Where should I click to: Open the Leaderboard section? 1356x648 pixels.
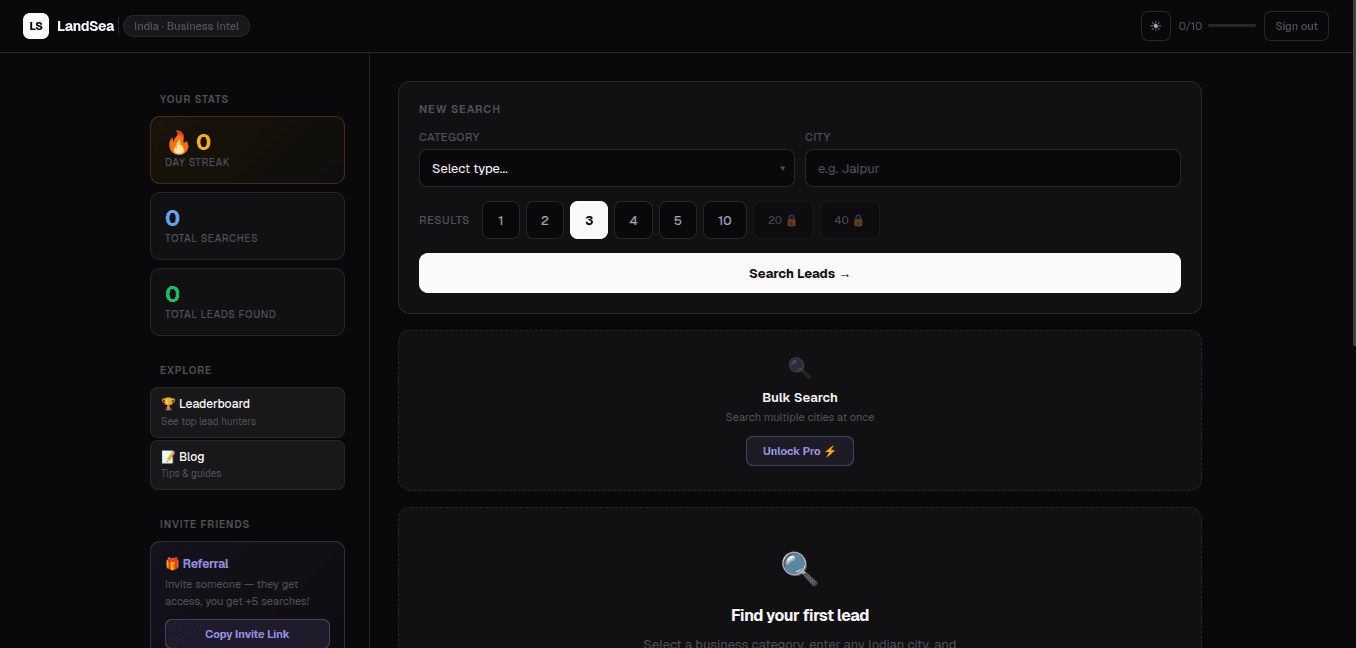pos(247,411)
